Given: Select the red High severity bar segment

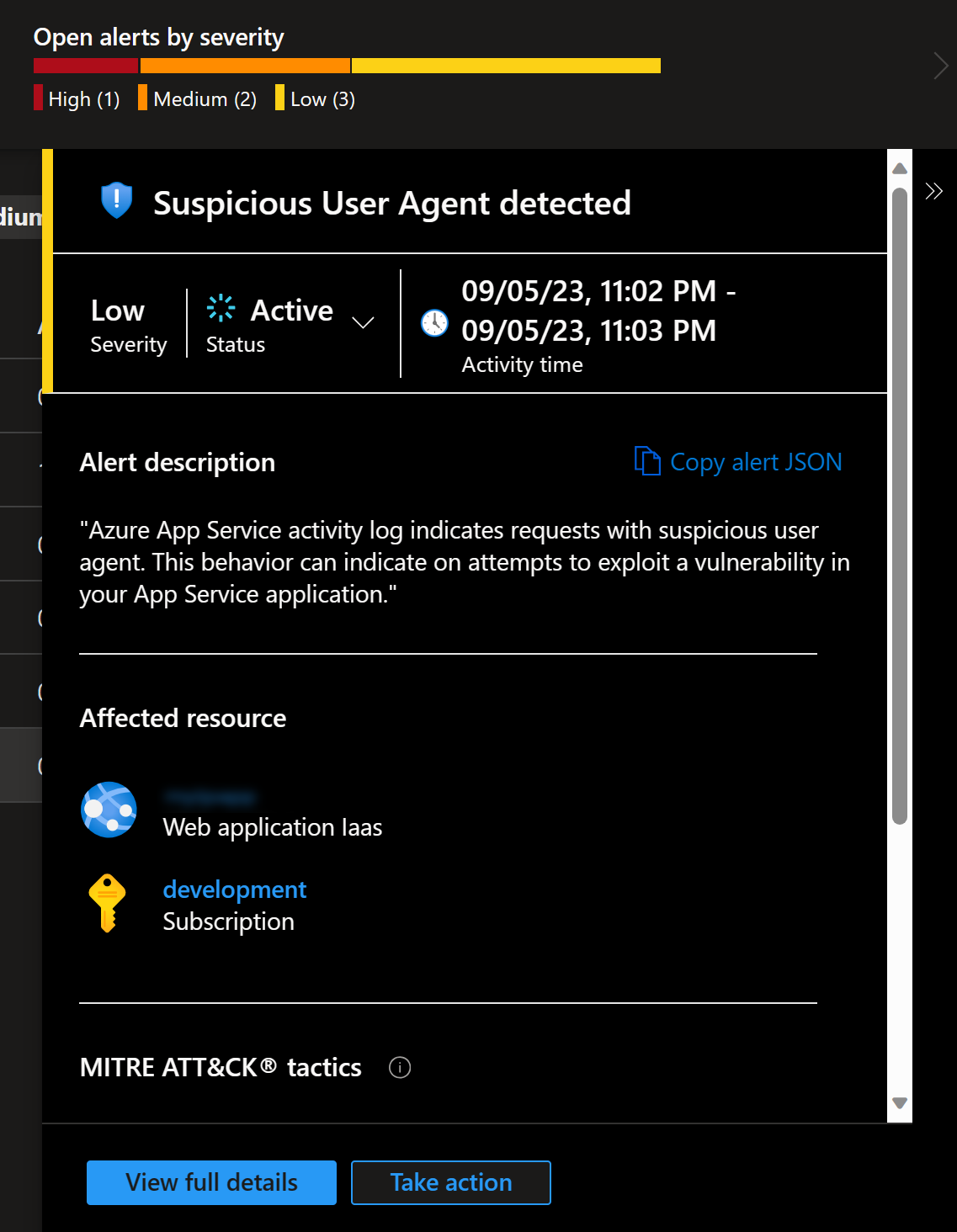Looking at the screenshot, I should coord(86,66).
